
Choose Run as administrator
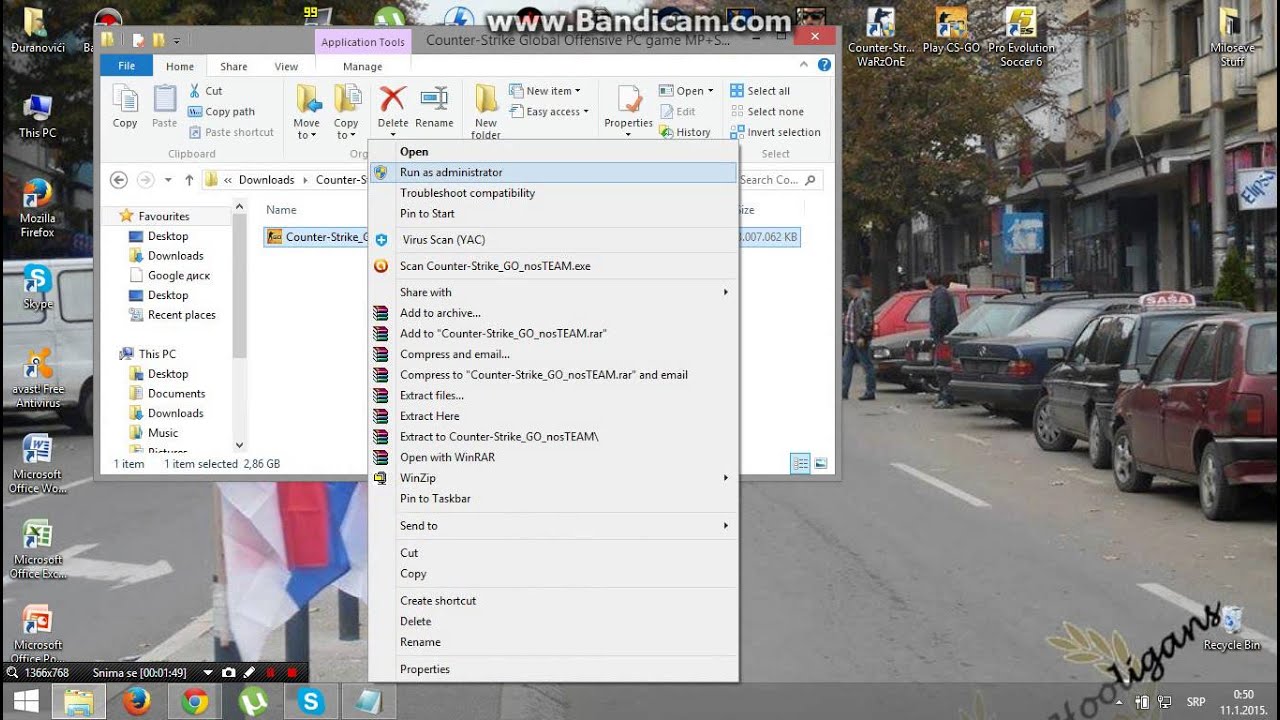tap(553, 172)
